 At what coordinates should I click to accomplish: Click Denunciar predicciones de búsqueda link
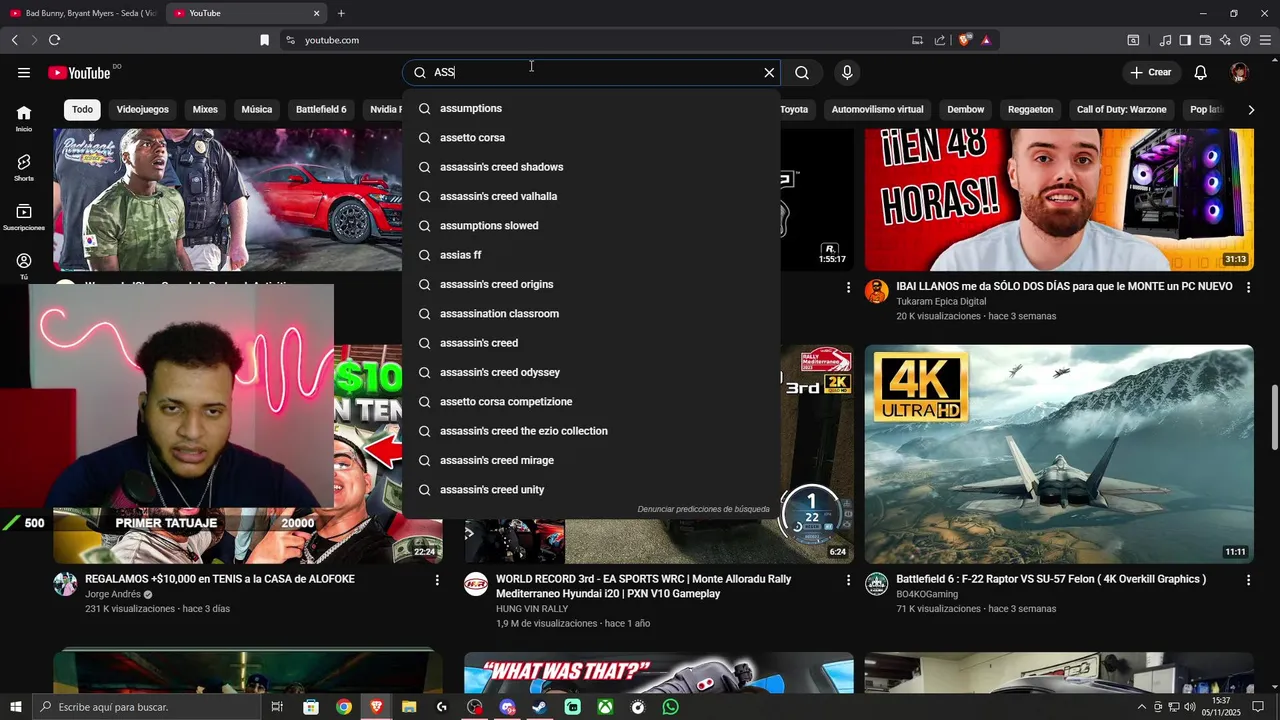[x=704, y=509]
